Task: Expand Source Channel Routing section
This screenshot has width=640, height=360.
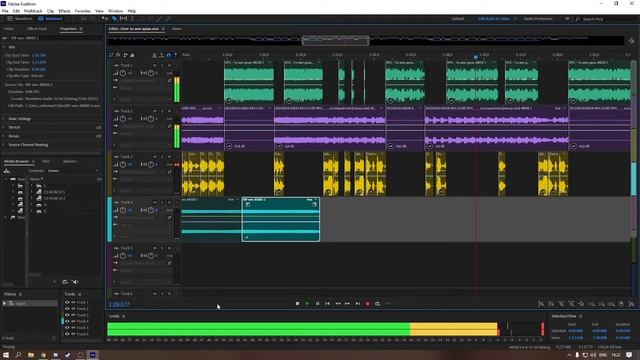Action: (x=4, y=145)
